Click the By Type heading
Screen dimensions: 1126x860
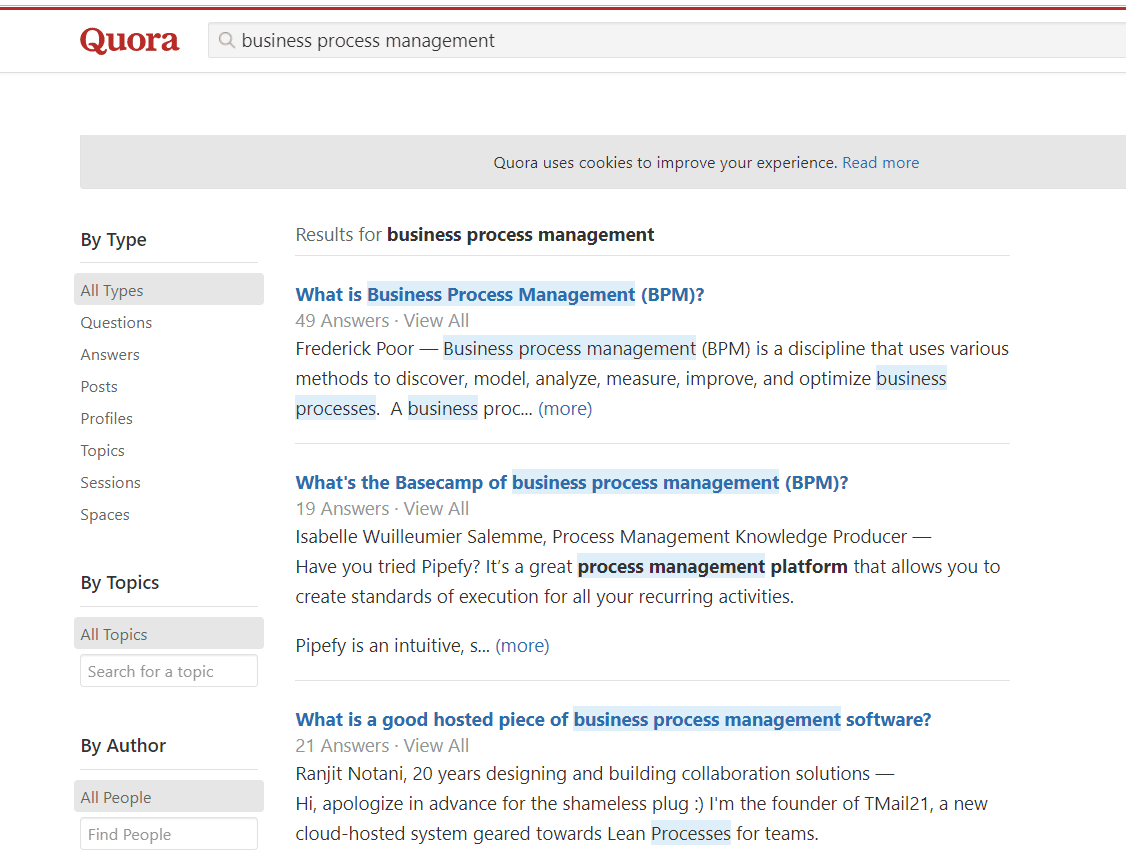113,240
